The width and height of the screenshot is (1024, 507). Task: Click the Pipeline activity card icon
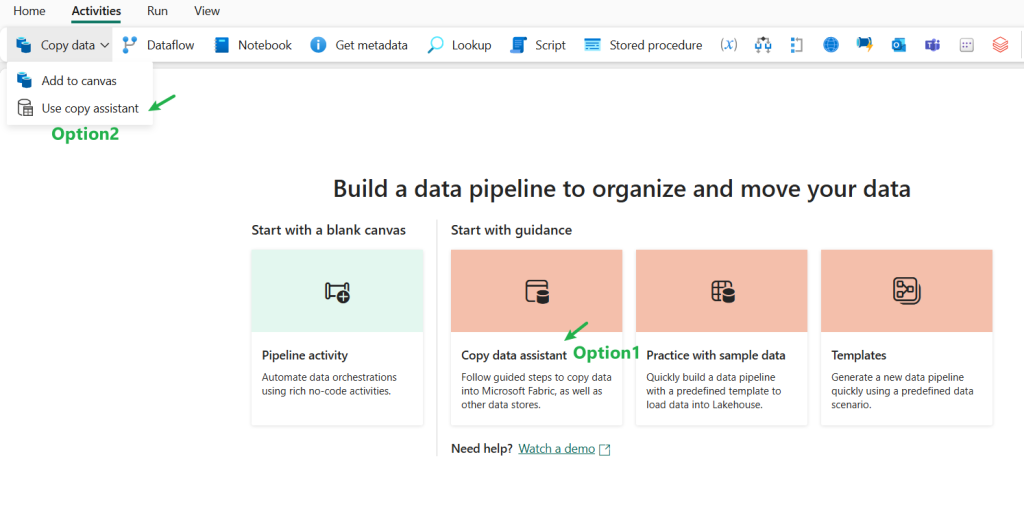click(337, 291)
